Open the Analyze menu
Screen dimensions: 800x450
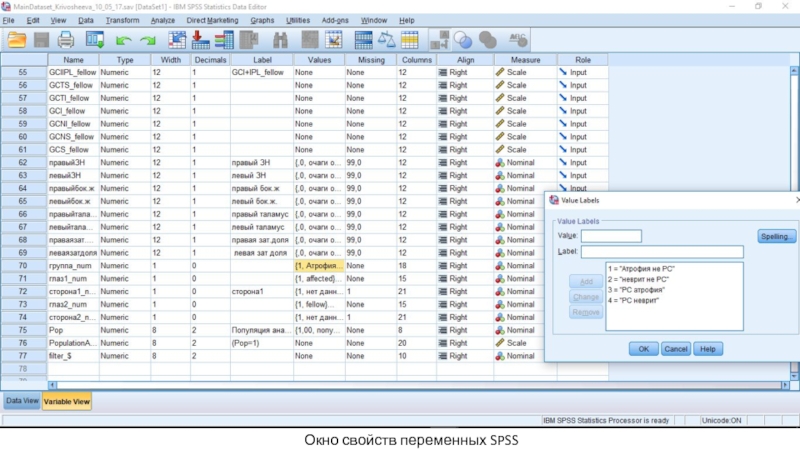tap(162, 20)
